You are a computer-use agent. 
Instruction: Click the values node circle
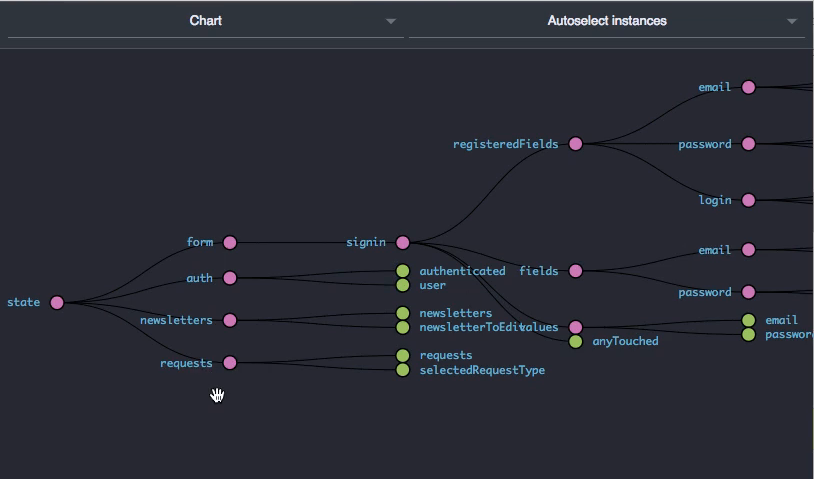point(575,327)
